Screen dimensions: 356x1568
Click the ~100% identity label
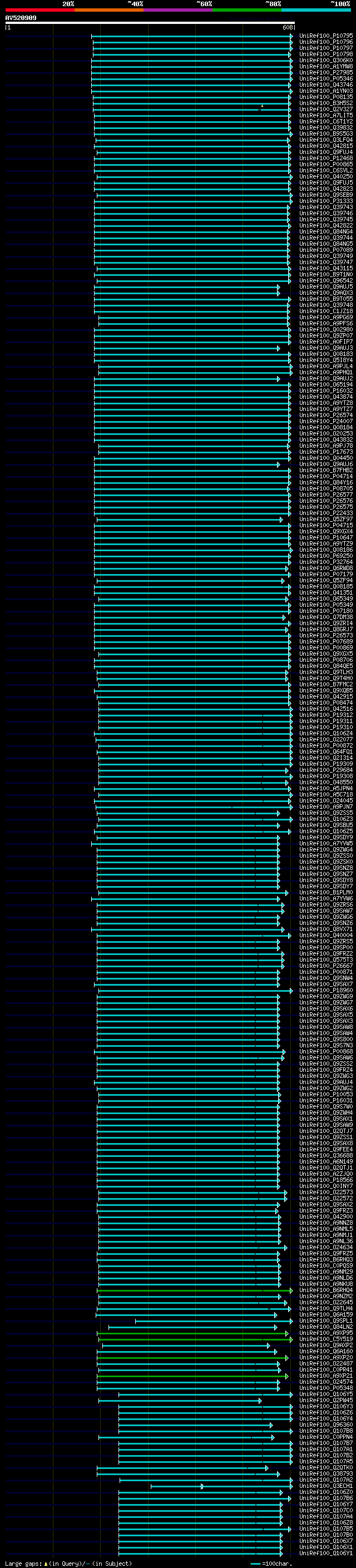(x=339, y=4)
